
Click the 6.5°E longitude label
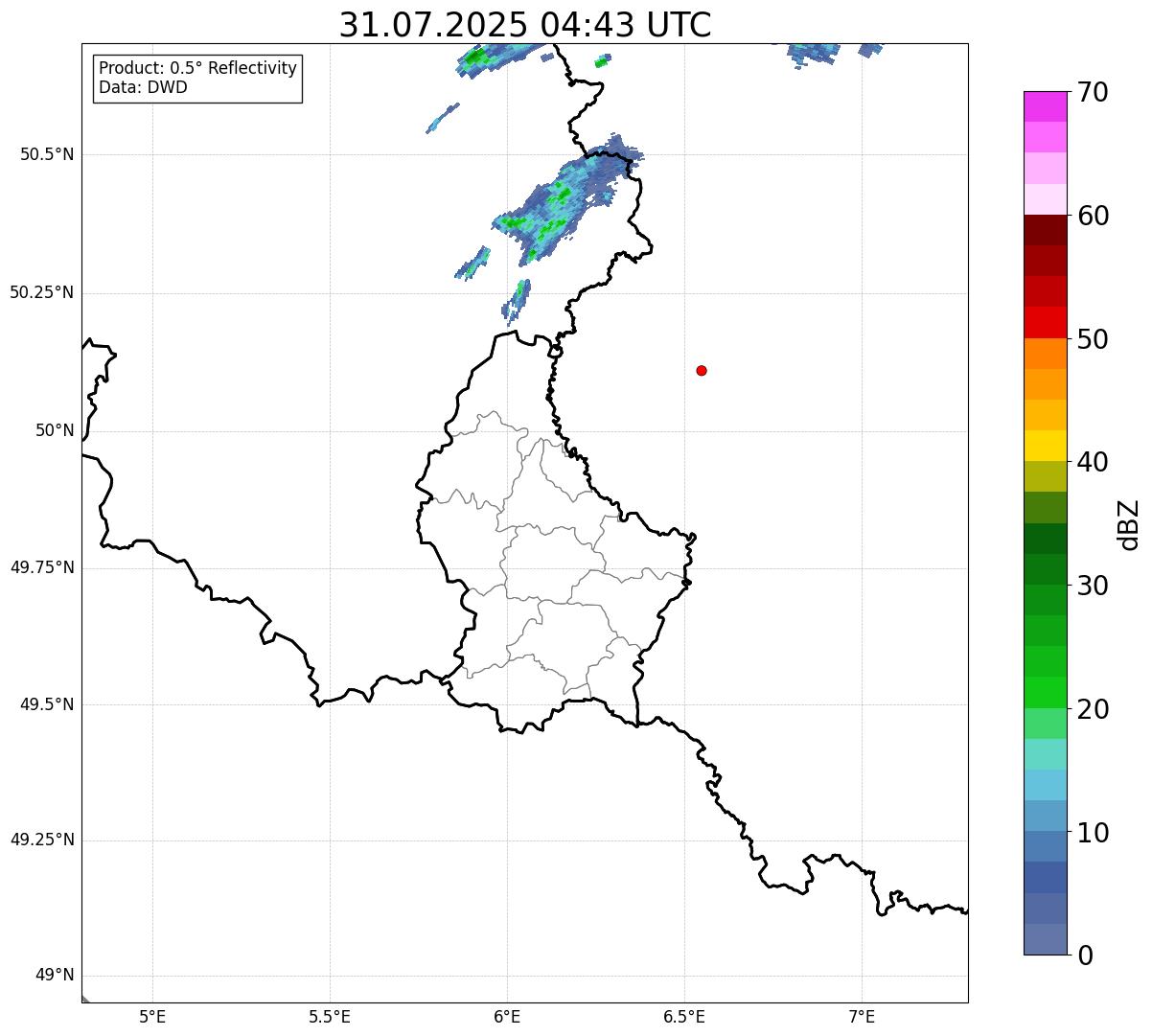click(x=684, y=1016)
